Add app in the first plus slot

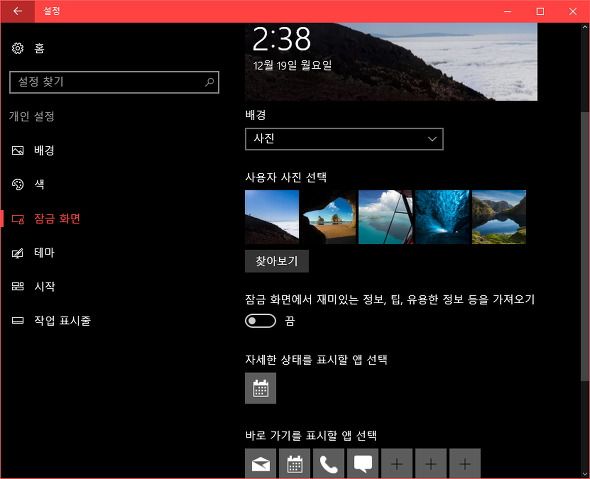pos(397,464)
